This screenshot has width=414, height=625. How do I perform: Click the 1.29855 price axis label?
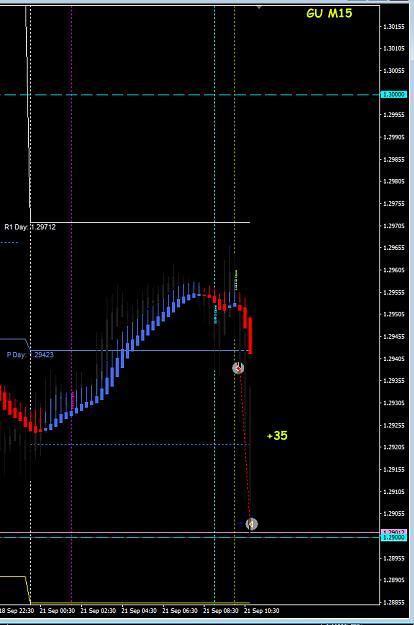[394, 160]
